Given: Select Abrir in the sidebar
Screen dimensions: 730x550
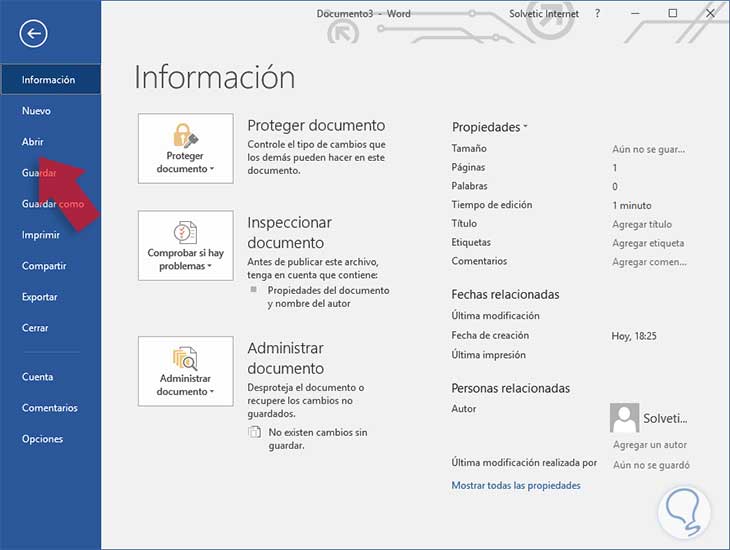Looking at the screenshot, I should click(33, 142).
